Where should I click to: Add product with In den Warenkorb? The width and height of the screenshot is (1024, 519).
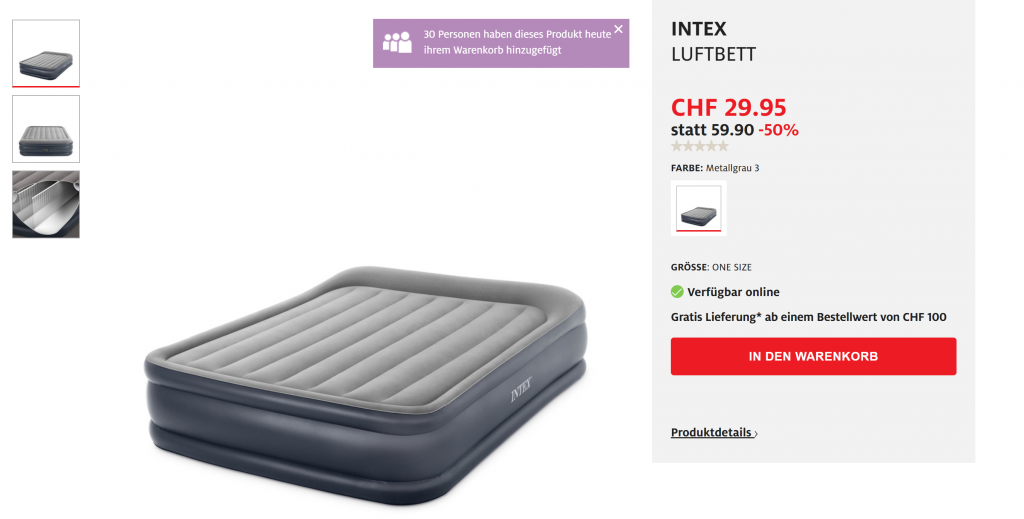pos(813,356)
